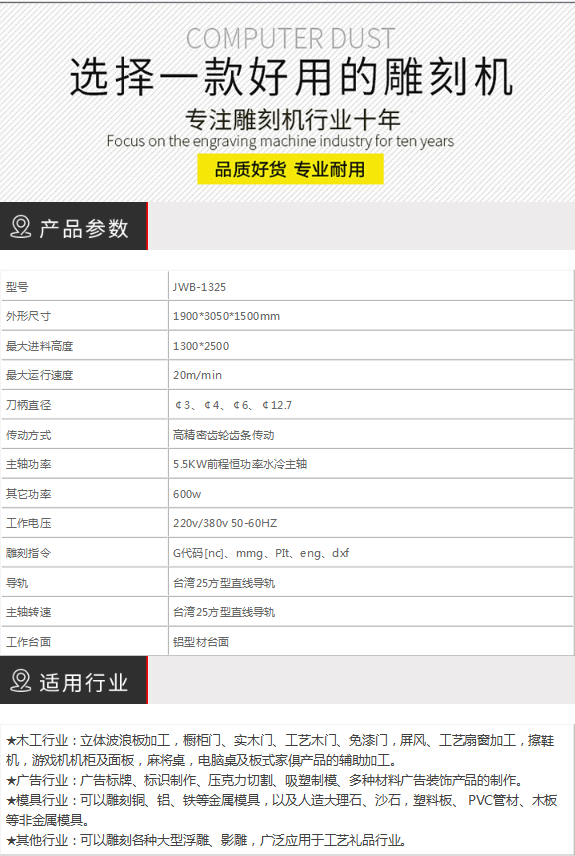Screen dimensions: 575x856
Task: Select the 外形尺寸 row label
Action: point(28,316)
